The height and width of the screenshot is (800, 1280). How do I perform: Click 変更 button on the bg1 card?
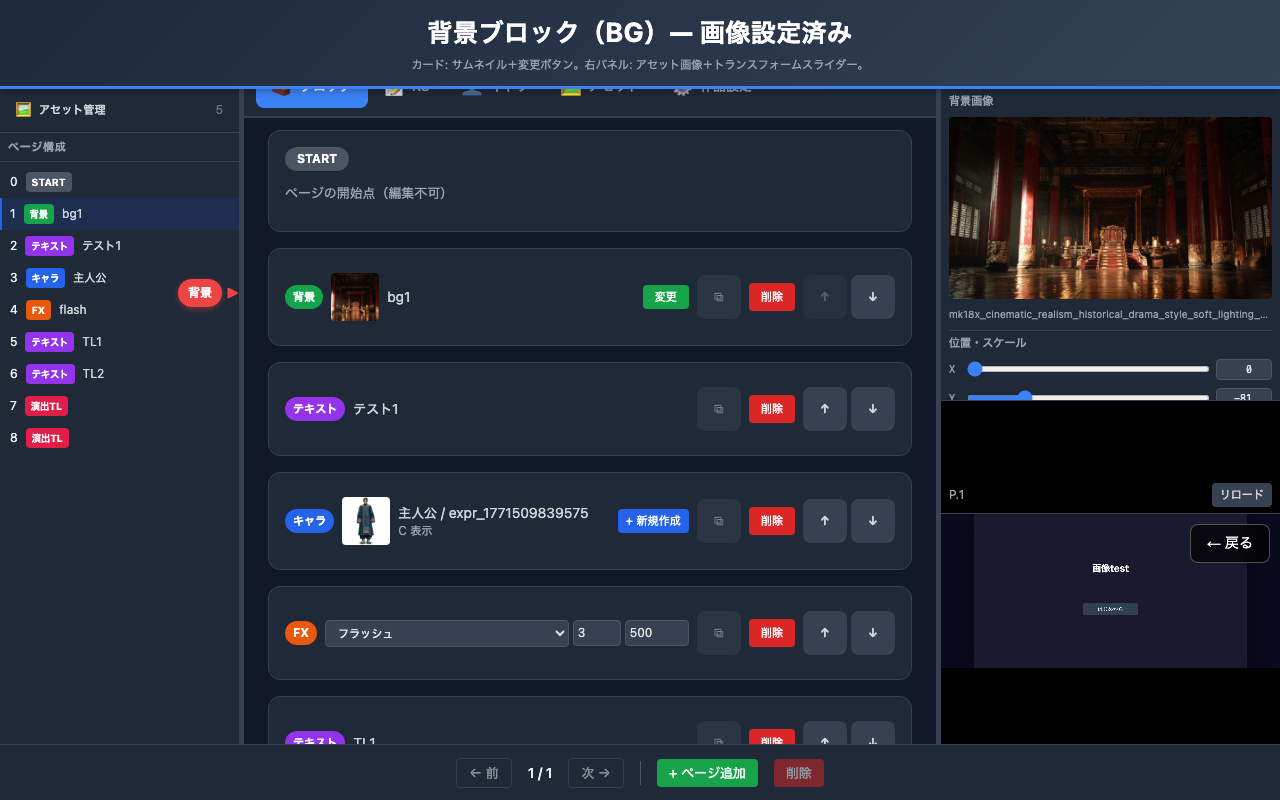pos(666,297)
